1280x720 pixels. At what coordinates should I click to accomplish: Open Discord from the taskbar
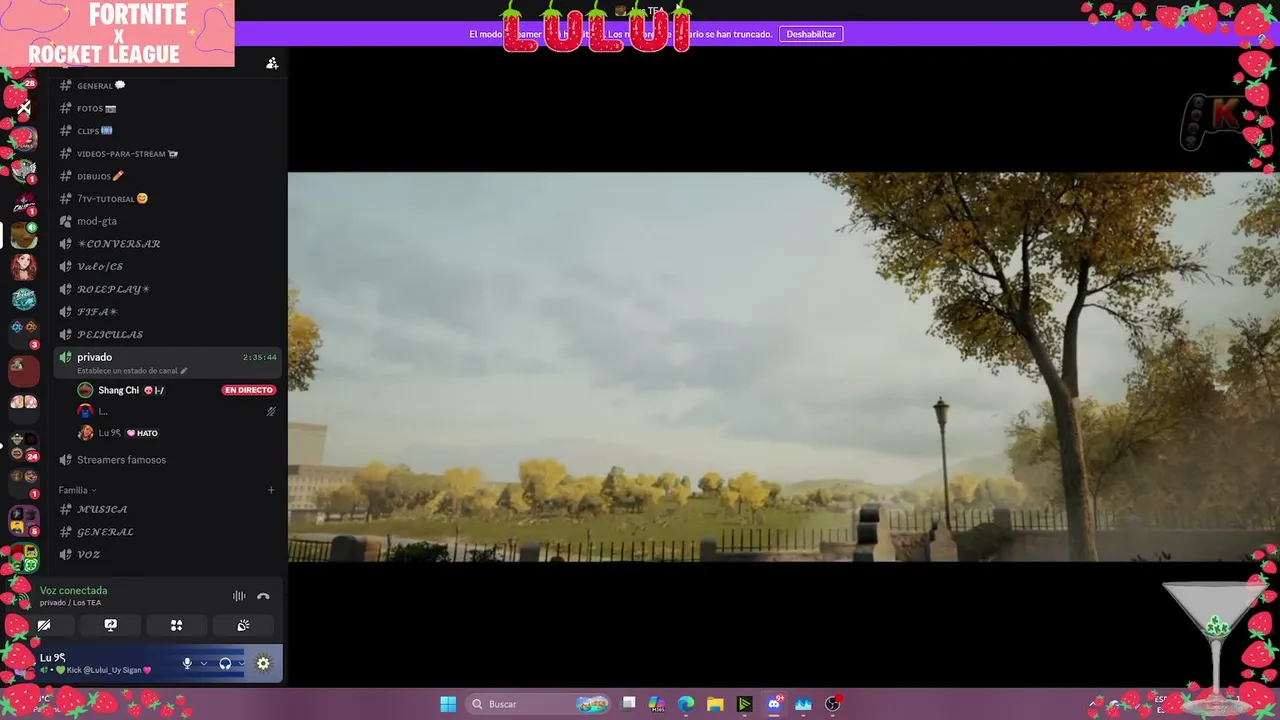(x=774, y=704)
